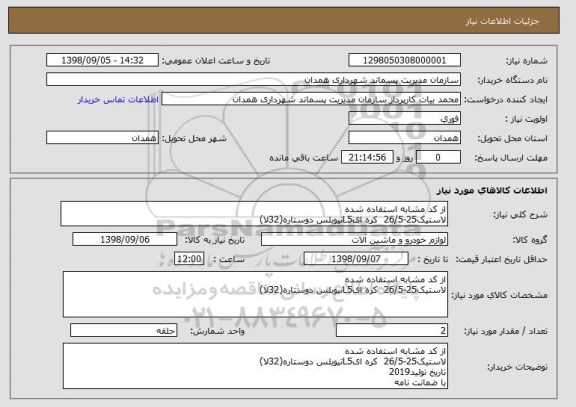The image size is (576, 407).
Task: Select the نام دستگاه خریدار label
Action: coord(512,80)
